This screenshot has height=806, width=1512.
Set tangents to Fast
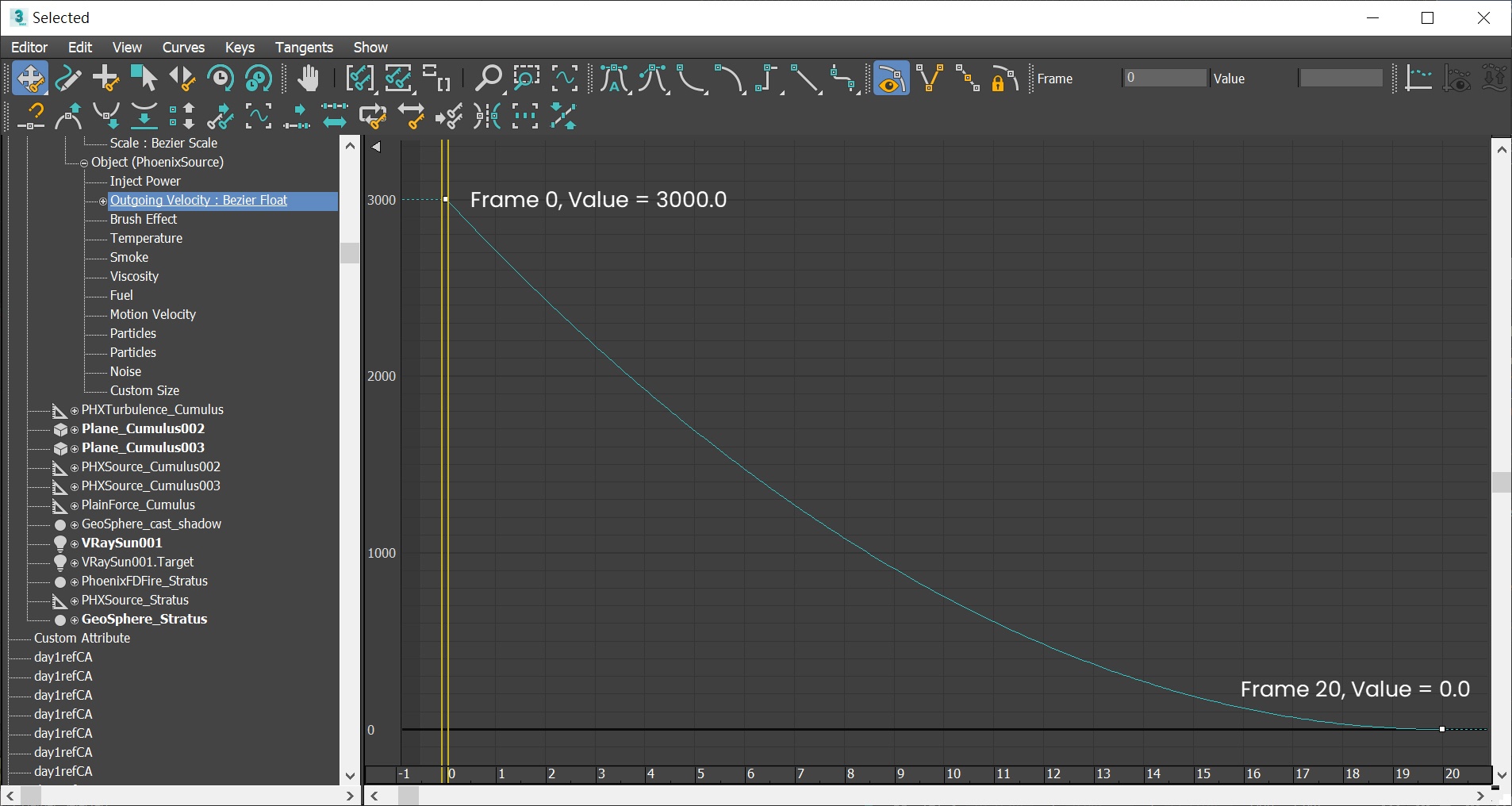(692, 79)
